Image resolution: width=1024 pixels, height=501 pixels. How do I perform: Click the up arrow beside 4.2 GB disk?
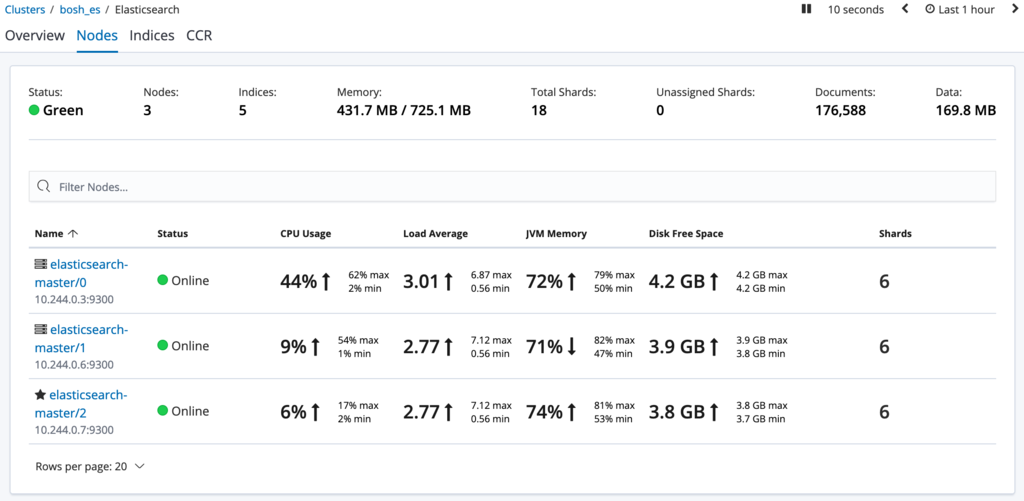coord(714,282)
